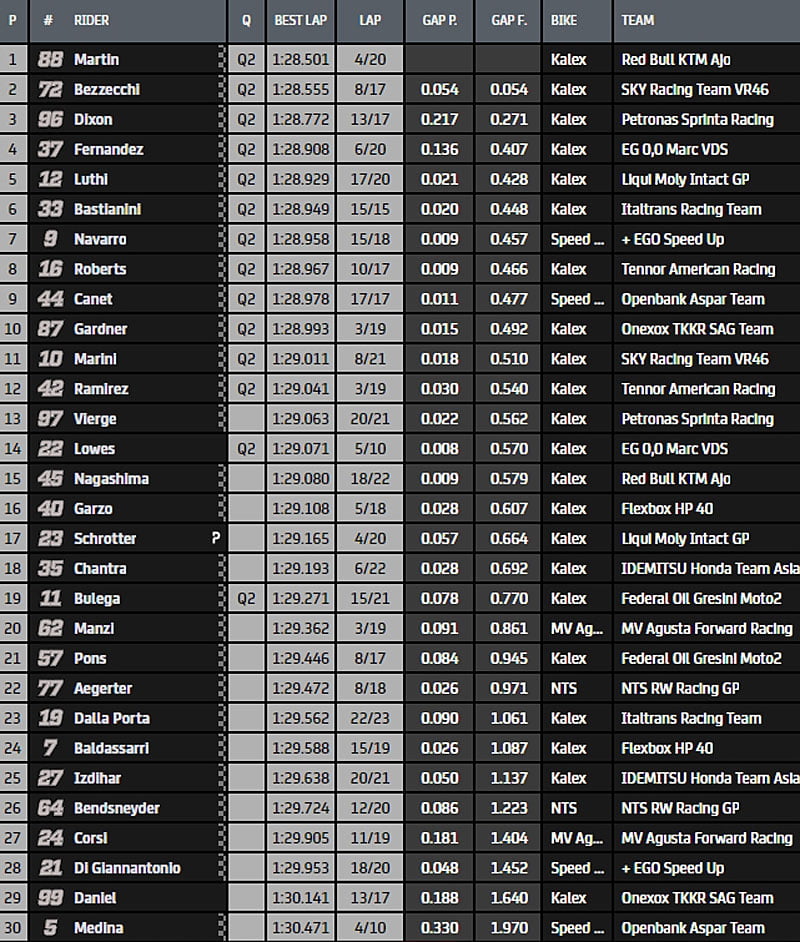This screenshot has width=800, height=942.
Task: Click Bastianini's best lap 1:28.949
Action: point(300,209)
